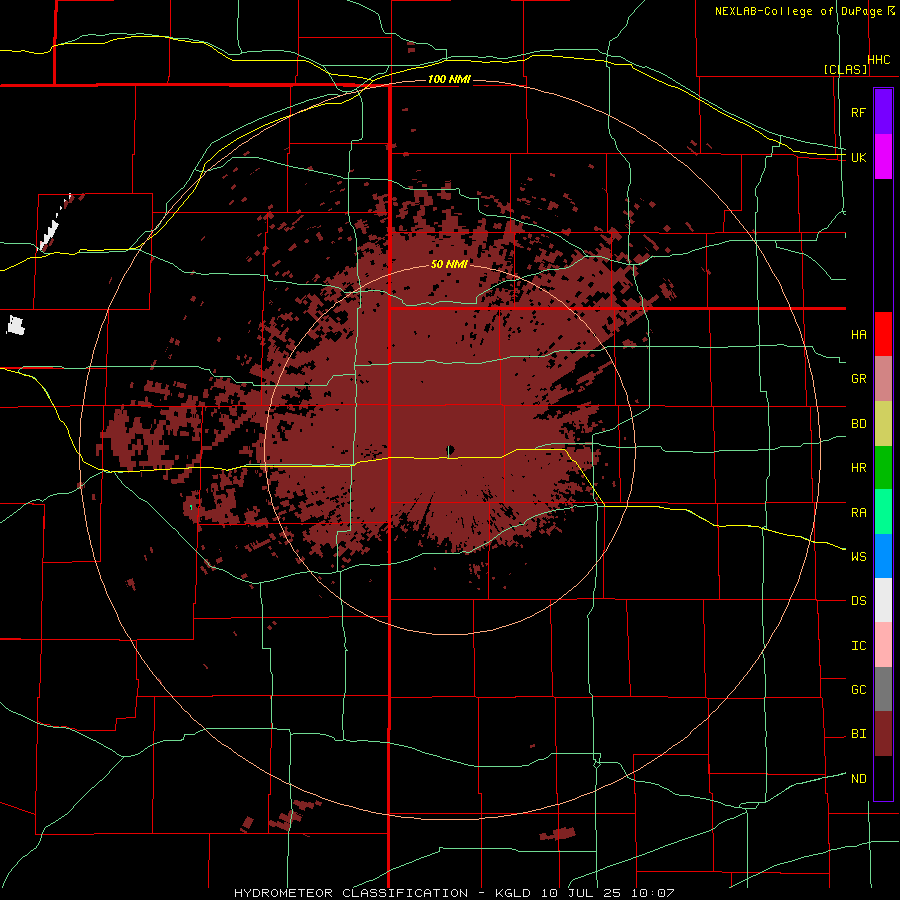Click the RA legend label
The height and width of the screenshot is (900, 900).
coord(858,513)
